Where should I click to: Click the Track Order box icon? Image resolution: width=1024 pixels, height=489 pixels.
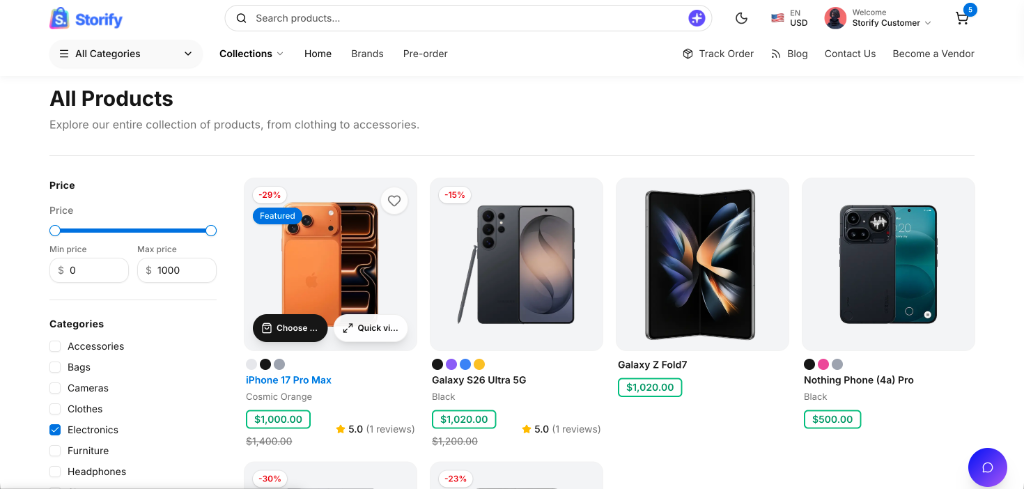tap(688, 54)
